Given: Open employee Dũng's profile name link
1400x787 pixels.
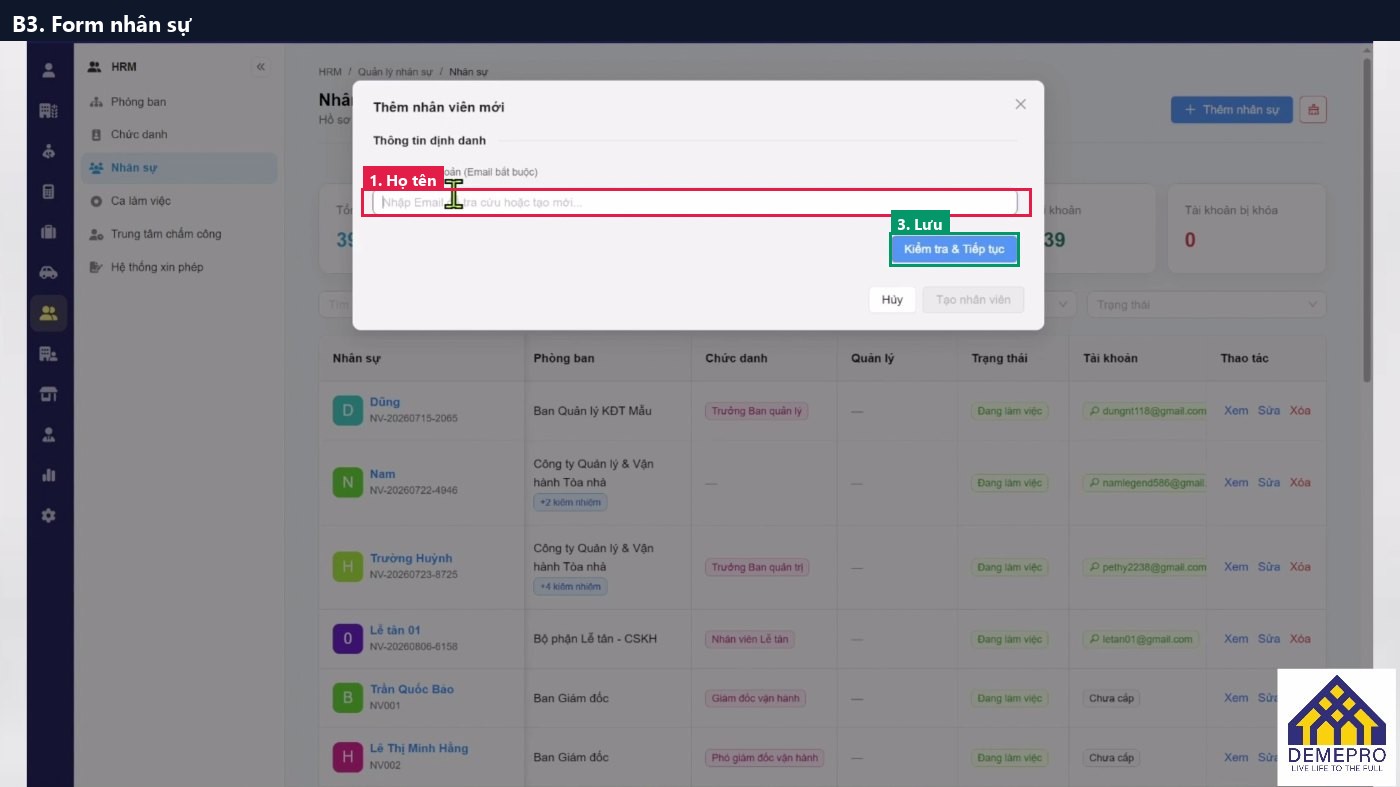Looking at the screenshot, I should [x=385, y=402].
